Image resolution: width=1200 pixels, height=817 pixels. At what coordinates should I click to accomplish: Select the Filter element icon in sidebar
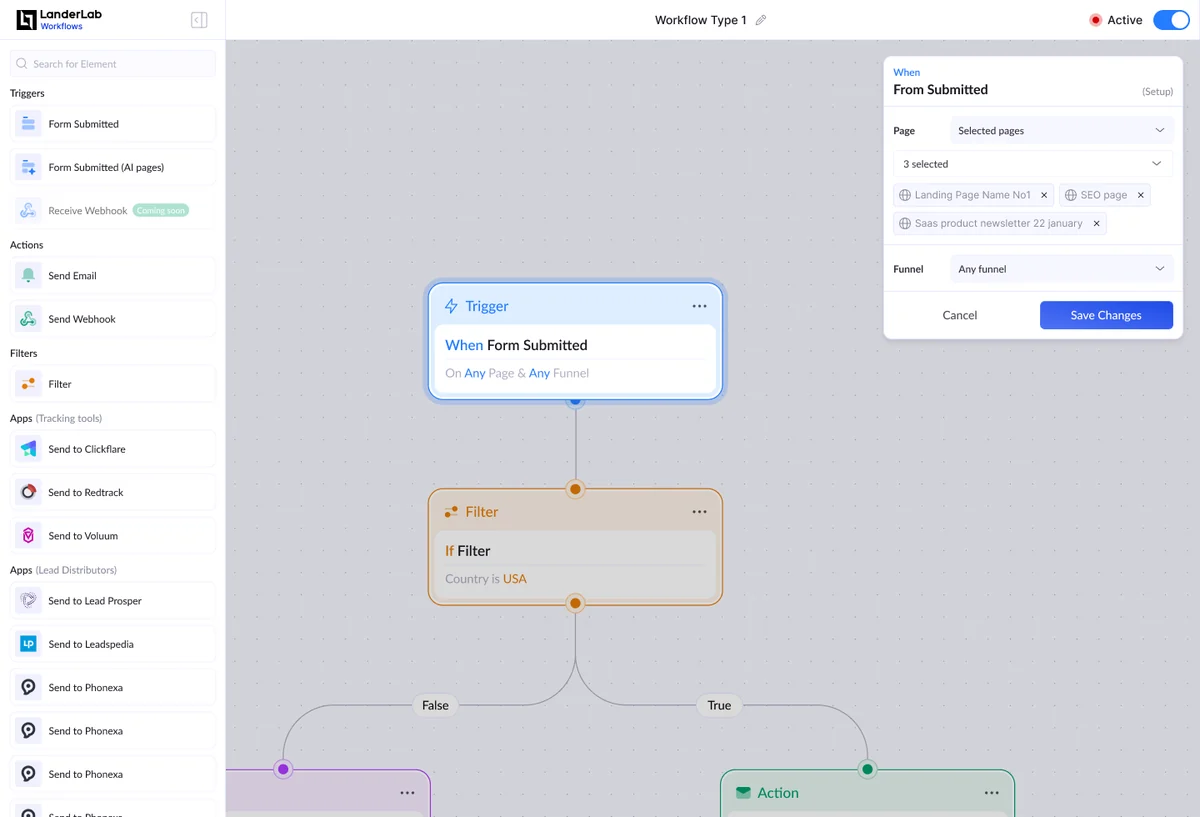coord(28,384)
